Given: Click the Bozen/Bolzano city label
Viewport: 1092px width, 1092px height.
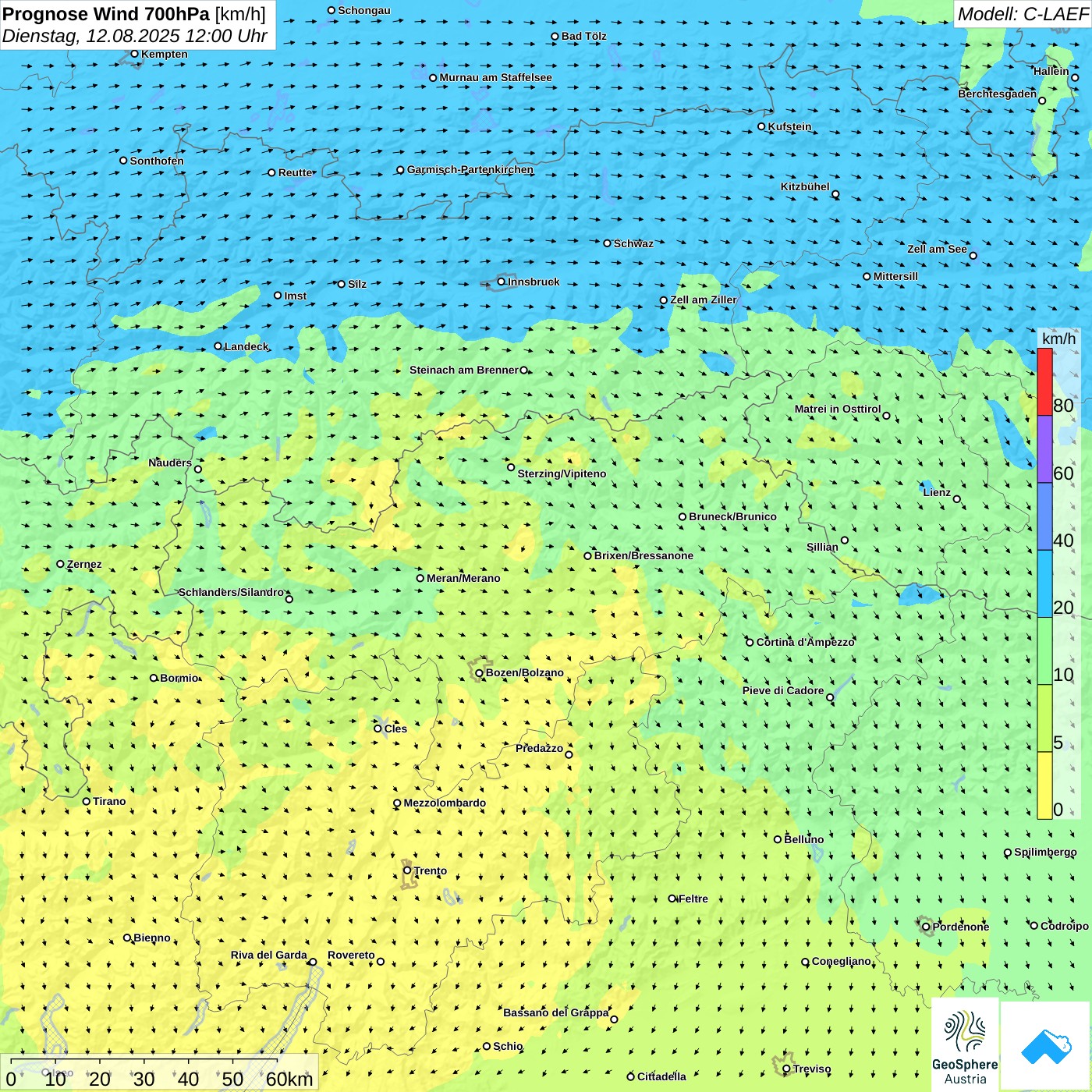Looking at the screenshot, I should pos(524,672).
